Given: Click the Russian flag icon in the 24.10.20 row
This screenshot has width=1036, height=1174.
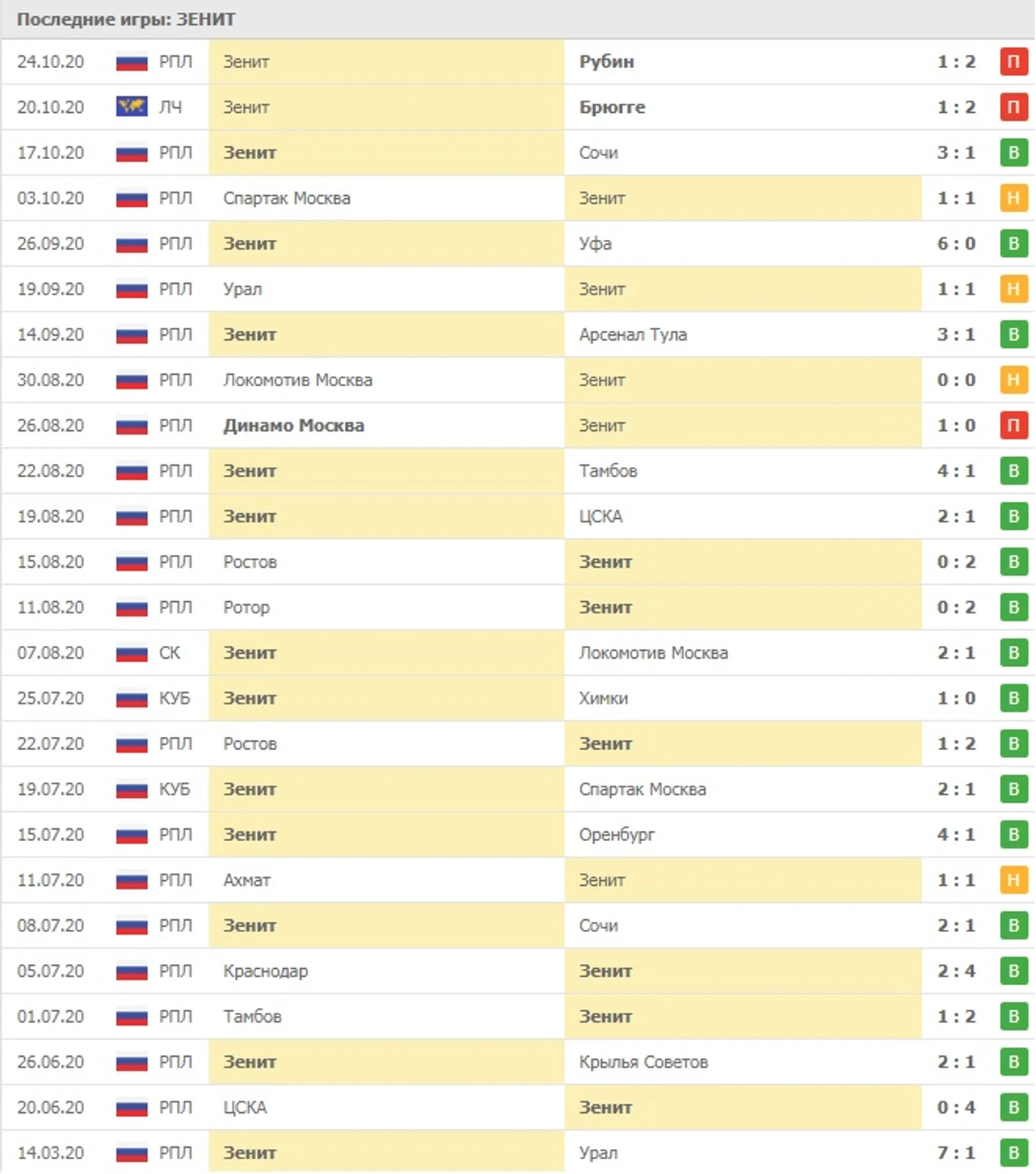Looking at the screenshot, I should pyautogui.click(x=131, y=62).
